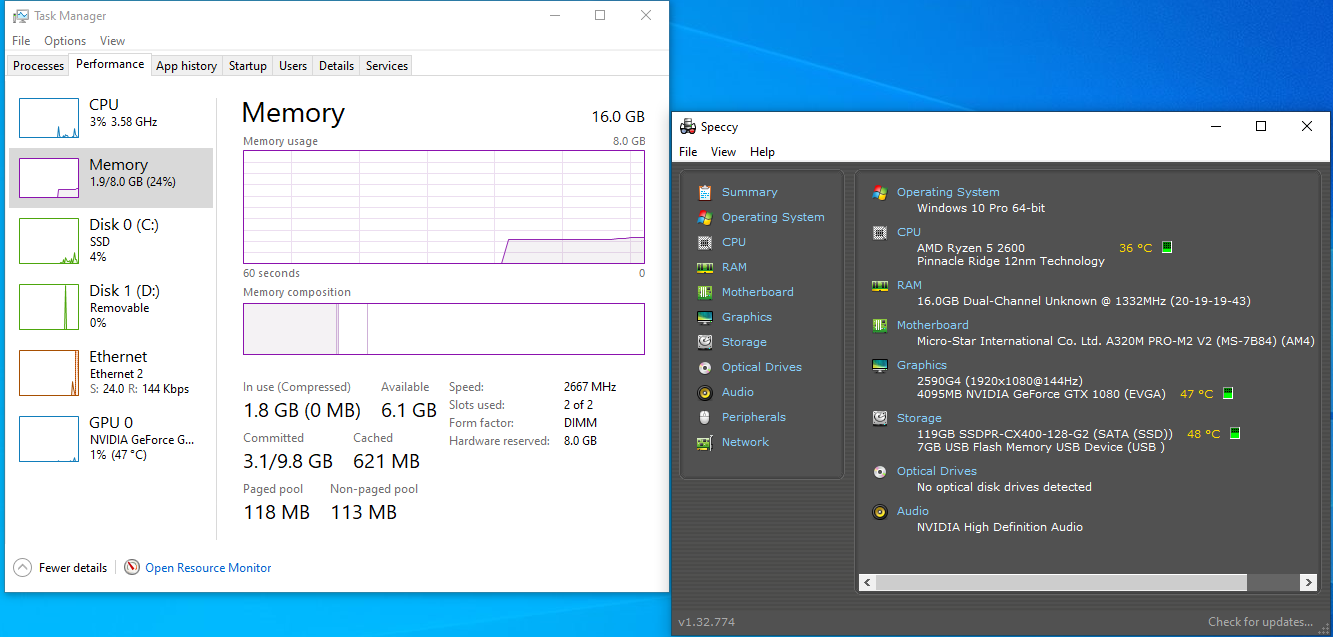This screenshot has height=637, width=1333.
Task: Open the Graphics section heading link in summary
Action: (922, 365)
